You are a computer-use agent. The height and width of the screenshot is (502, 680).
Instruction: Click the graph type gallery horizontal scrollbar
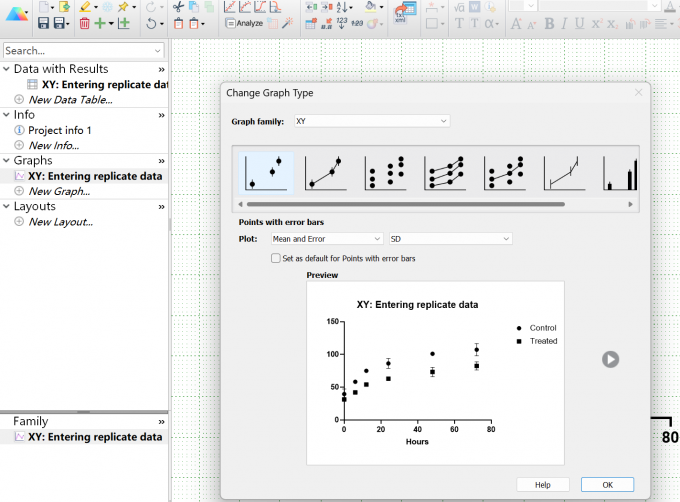click(405, 204)
